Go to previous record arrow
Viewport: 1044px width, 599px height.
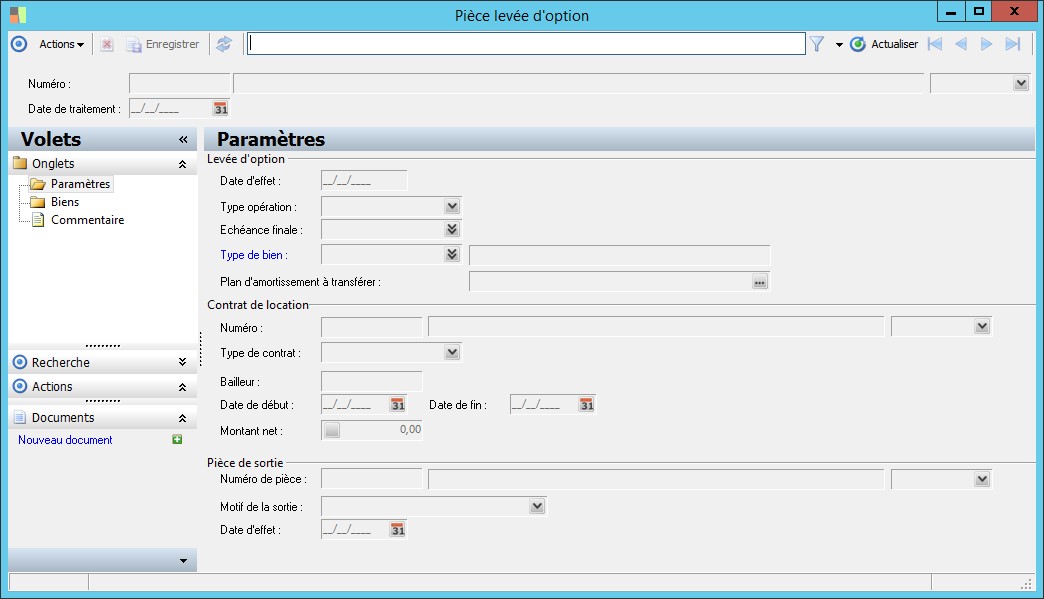pos(961,44)
